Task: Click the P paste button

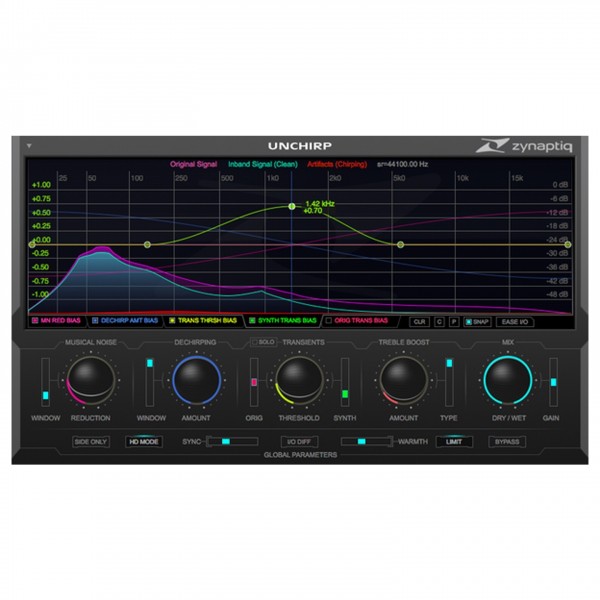Action: coord(454,322)
